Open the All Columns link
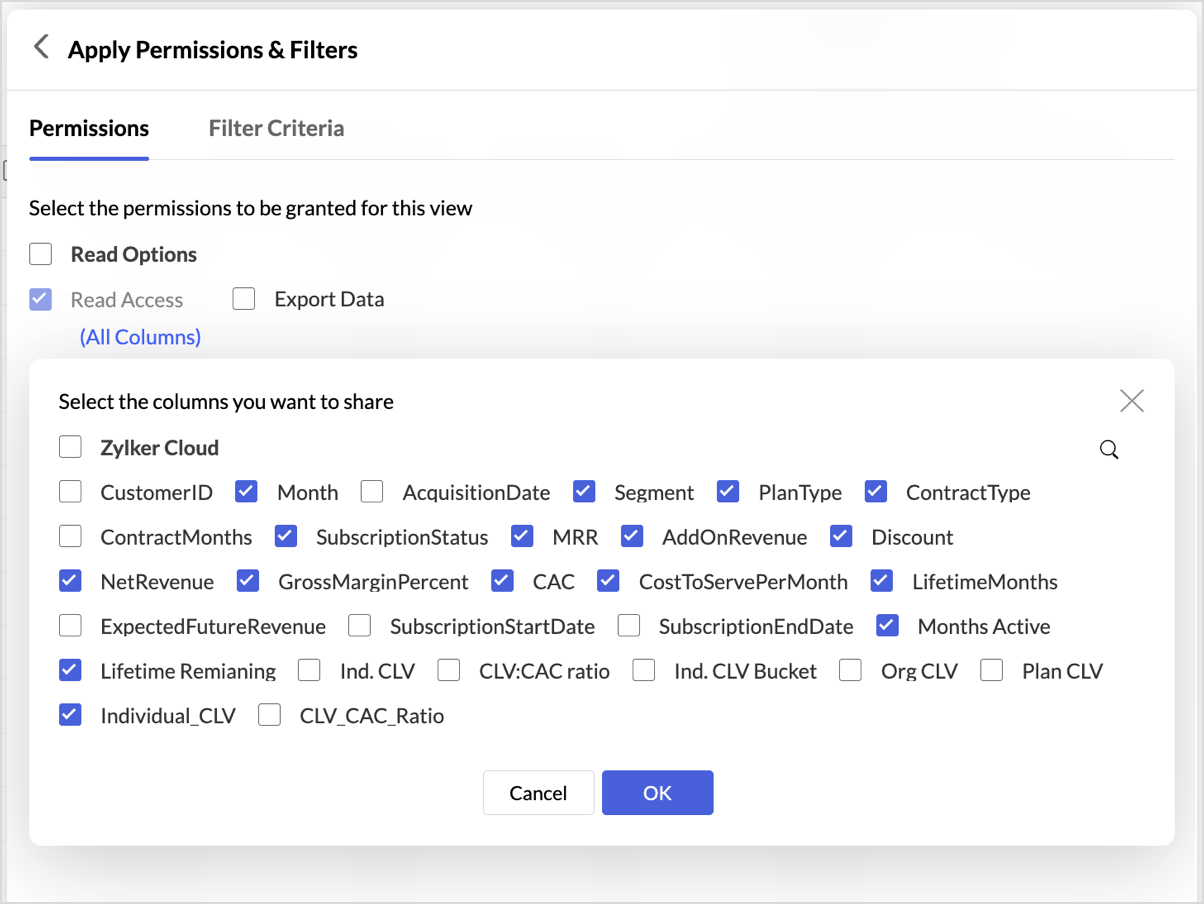 pyautogui.click(x=140, y=337)
